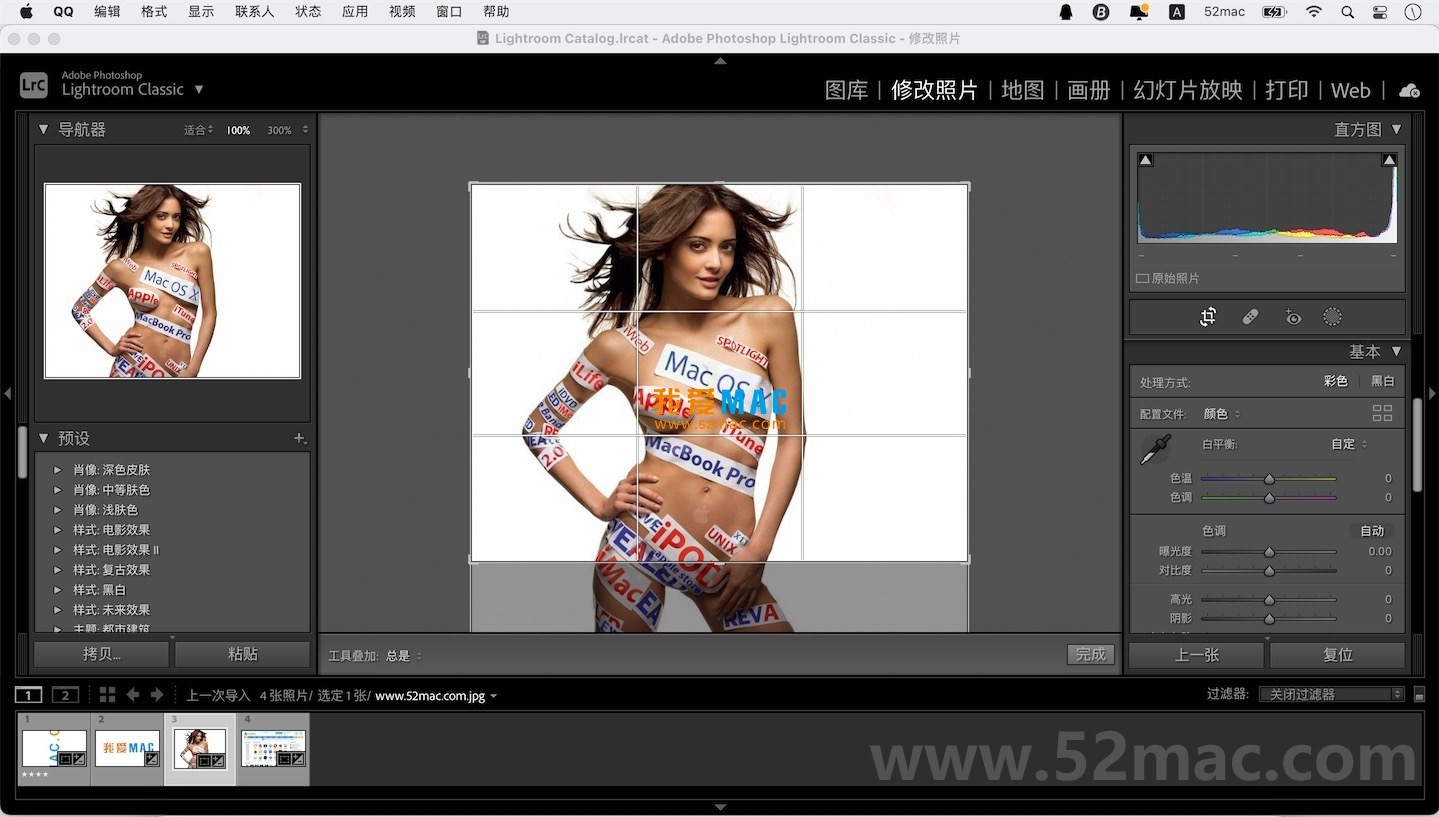Open the 关闭过滤器 filter dropdown
The width and height of the screenshot is (1439, 817).
[1331, 694]
